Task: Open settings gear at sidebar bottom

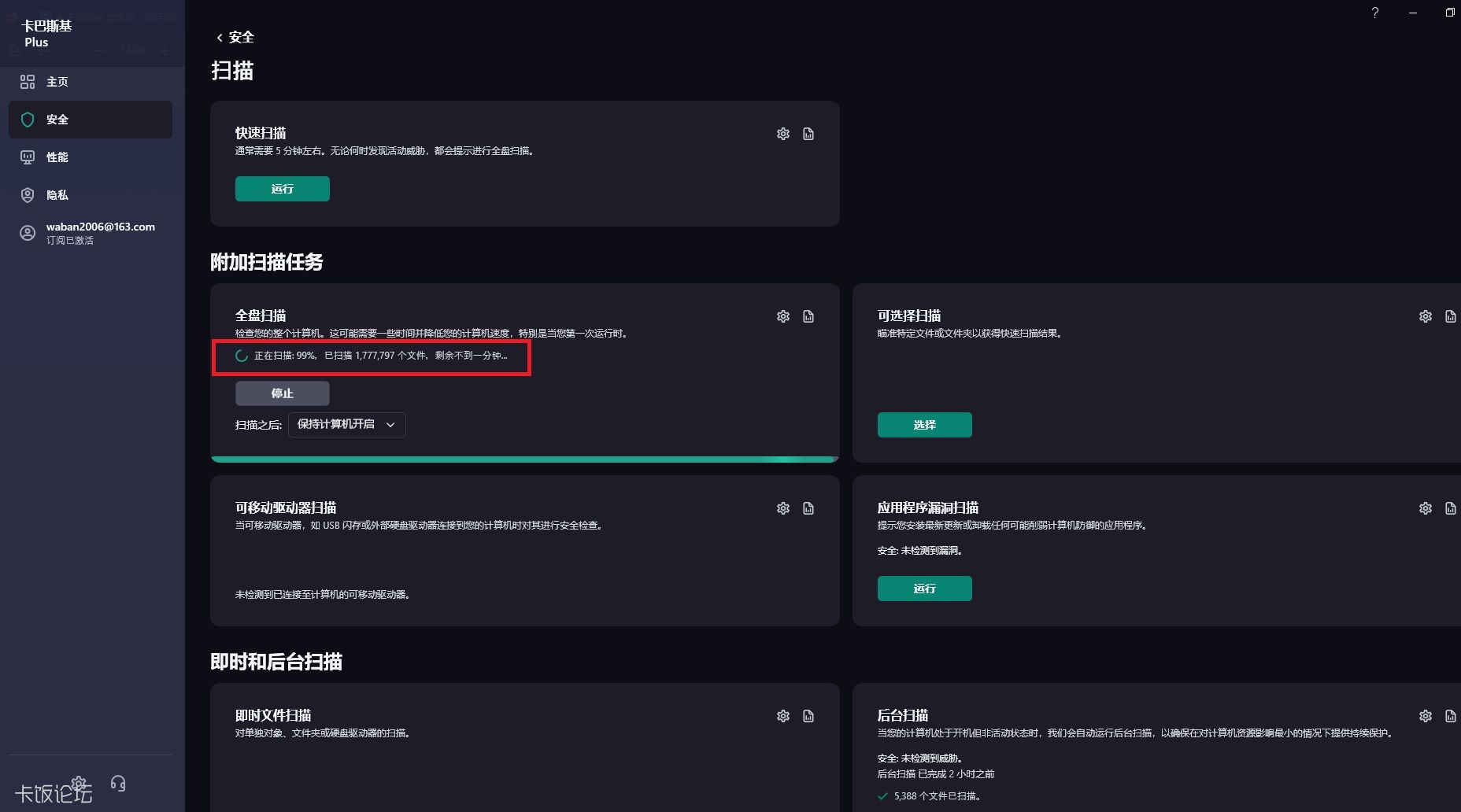Action: pyautogui.click(x=79, y=783)
